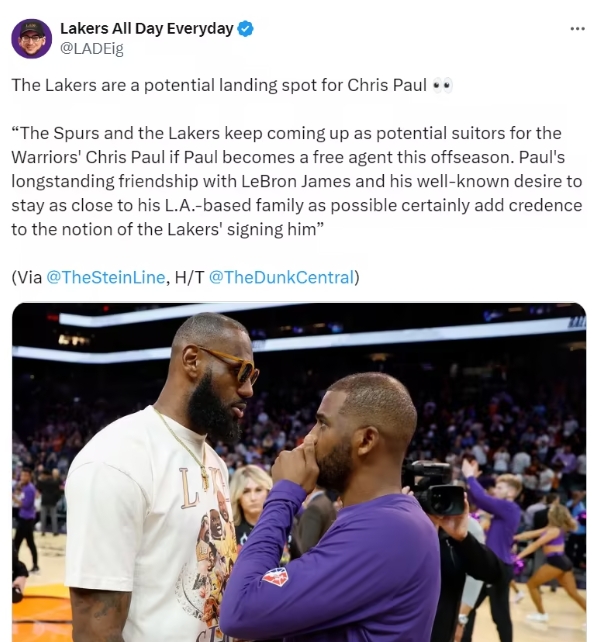This screenshot has height=642, width=595.
Task: Open the three-dot more options menu
Action: [x=577, y=29]
